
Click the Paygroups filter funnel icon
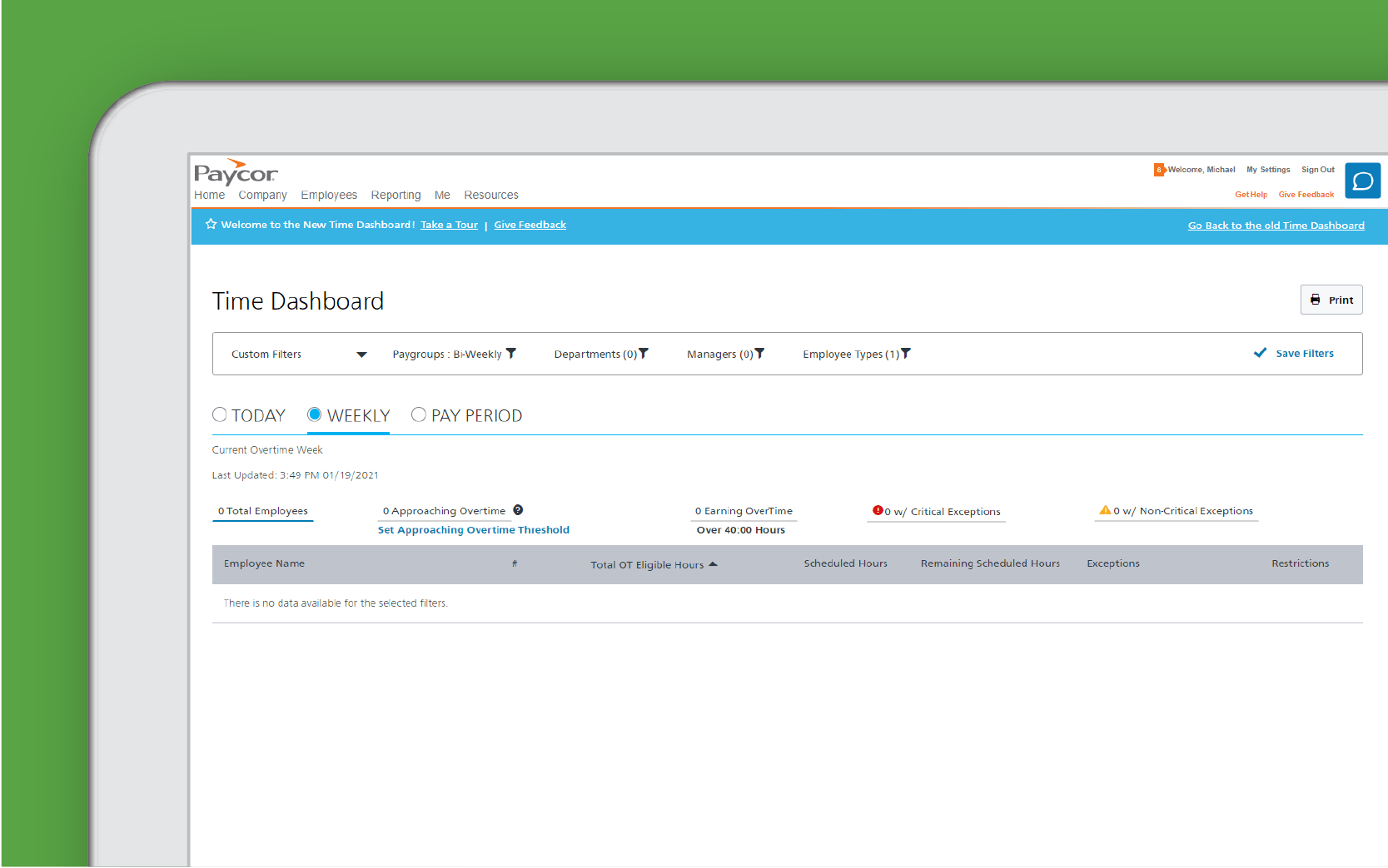click(511, 354)
